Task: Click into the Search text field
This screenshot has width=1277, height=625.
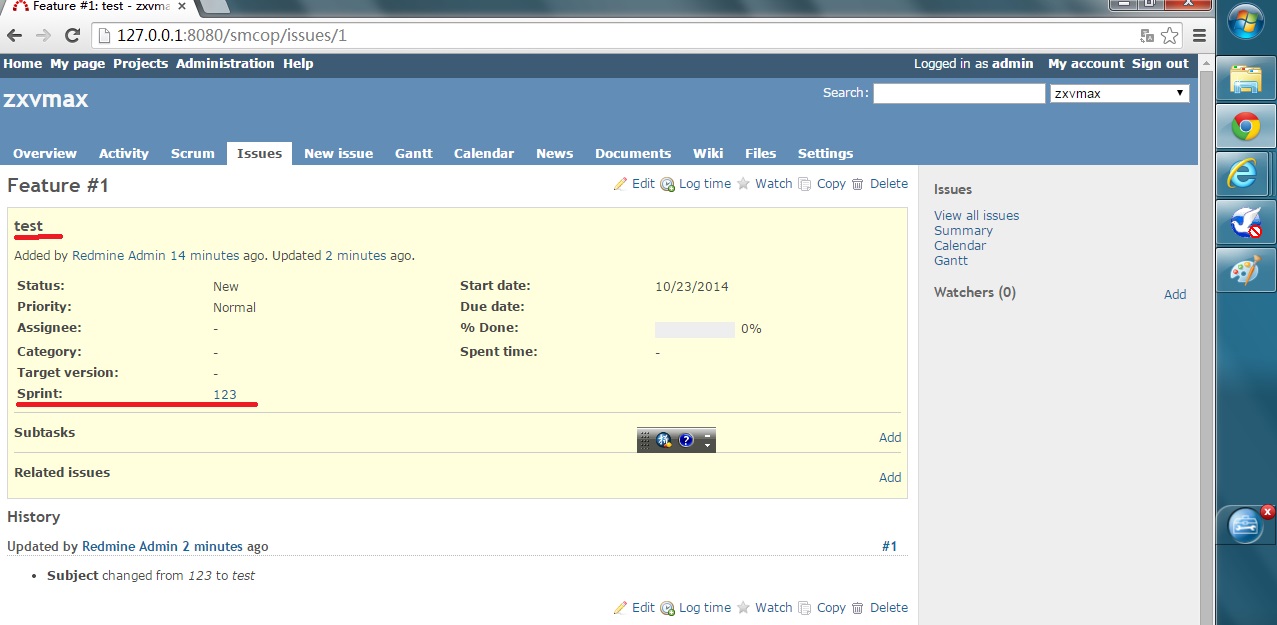Action: (x=958, y=93)
